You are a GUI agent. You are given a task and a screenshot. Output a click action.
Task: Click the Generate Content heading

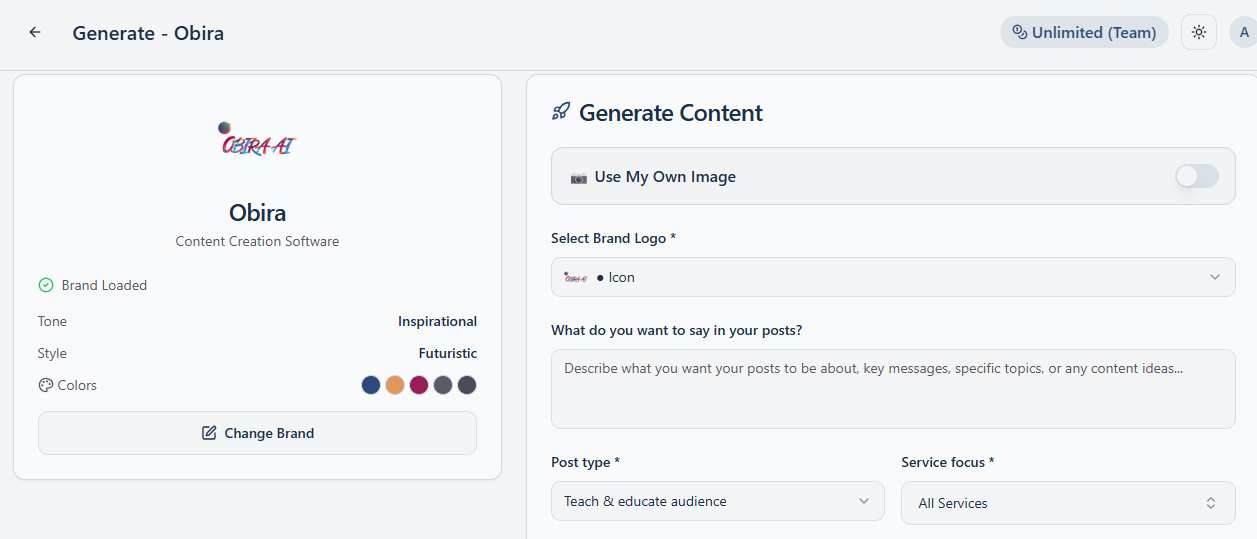click(x=671, y=113)
